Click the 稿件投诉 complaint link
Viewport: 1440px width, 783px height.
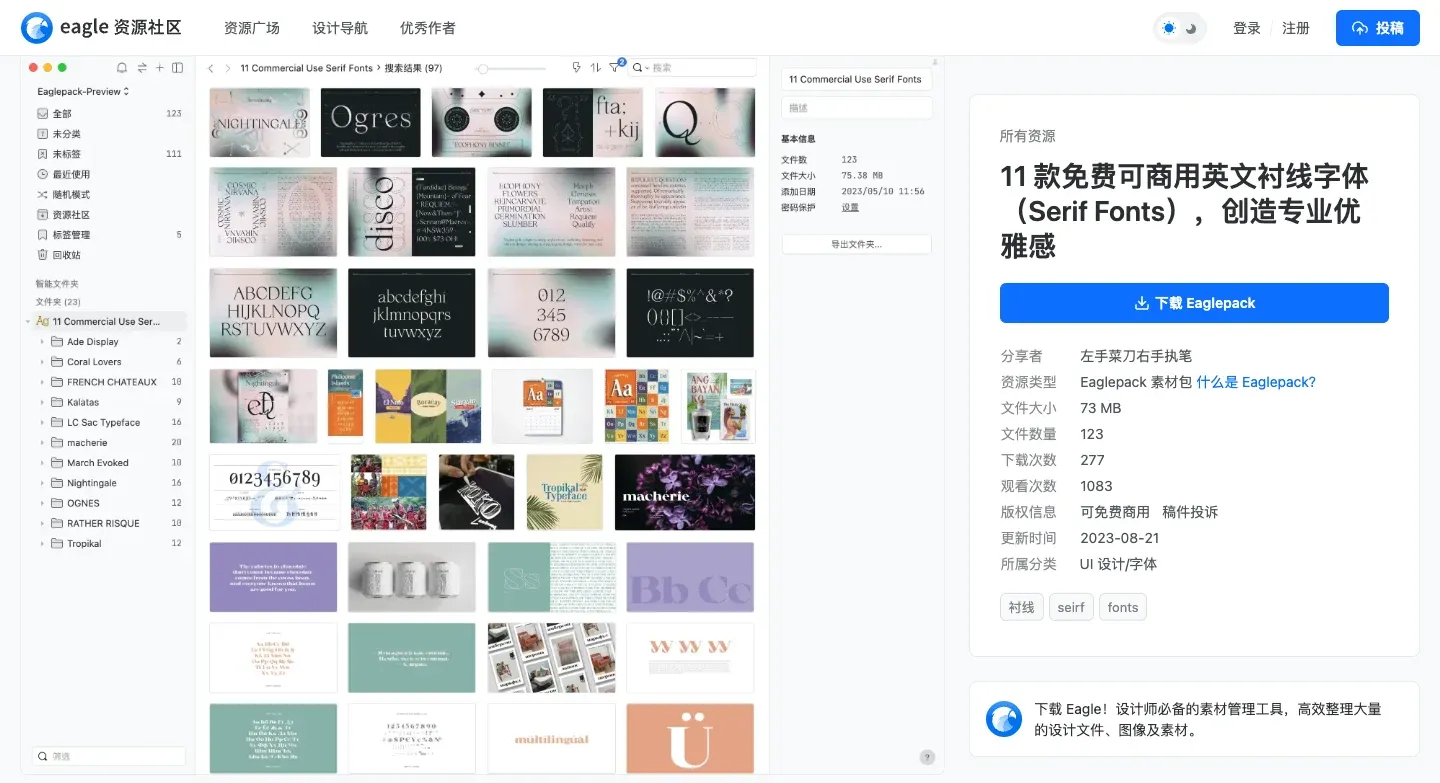[x=1190, y=512]
